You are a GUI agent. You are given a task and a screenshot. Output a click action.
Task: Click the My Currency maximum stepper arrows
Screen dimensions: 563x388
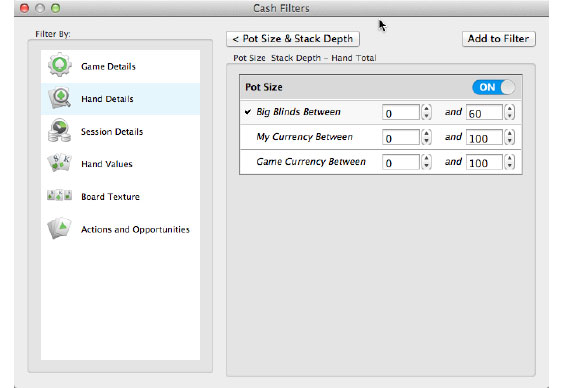[x=510, y=137]
